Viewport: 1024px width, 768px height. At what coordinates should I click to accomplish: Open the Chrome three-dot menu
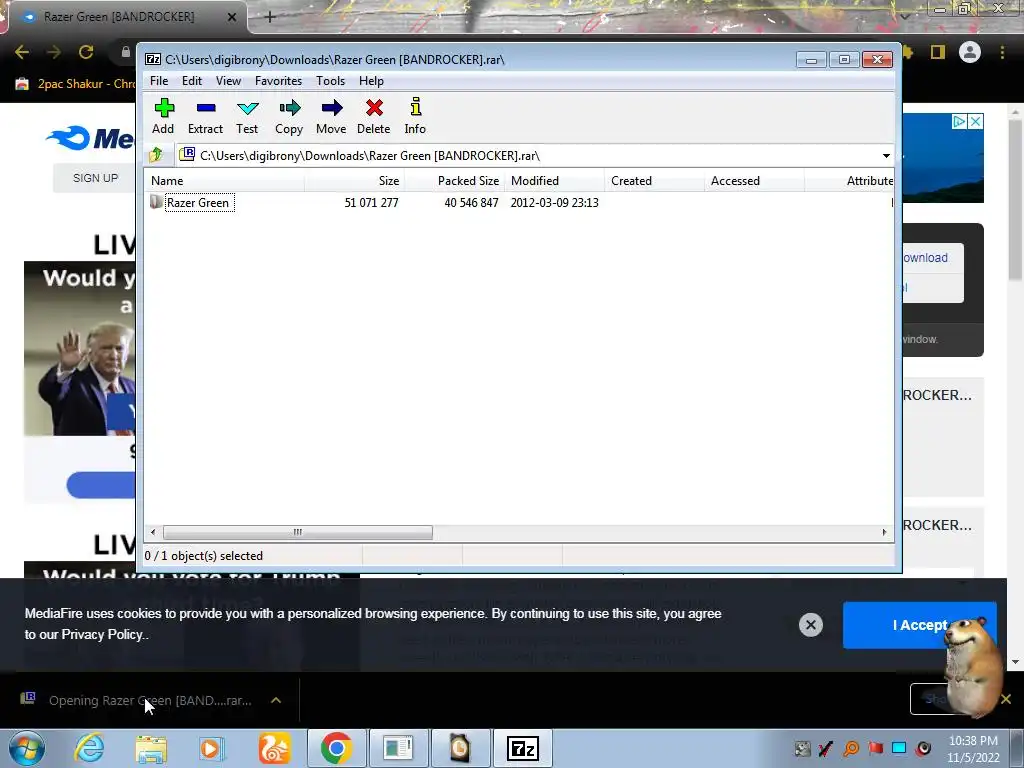pyautogui.click(x=1002, y=52)
